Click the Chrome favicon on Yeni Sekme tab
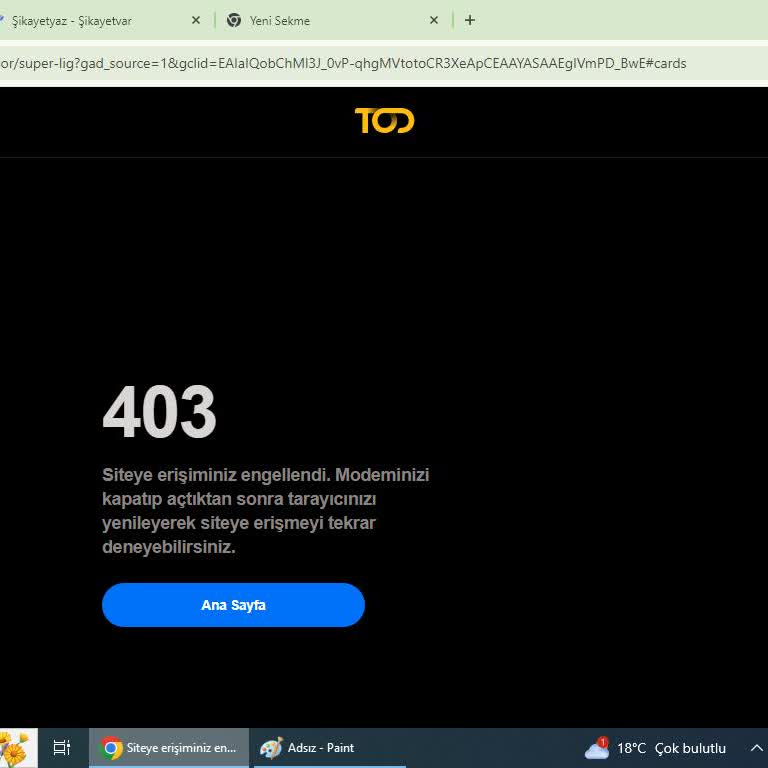Image resolution: width=768 pixels, height=768 pixels. pos(234,20)
